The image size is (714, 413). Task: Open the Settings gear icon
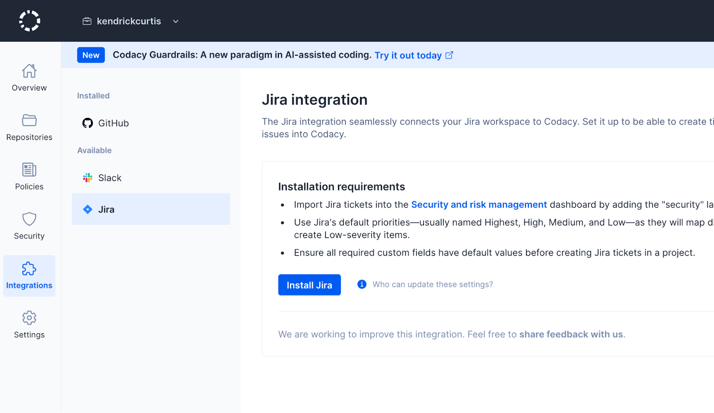(29, 318)
